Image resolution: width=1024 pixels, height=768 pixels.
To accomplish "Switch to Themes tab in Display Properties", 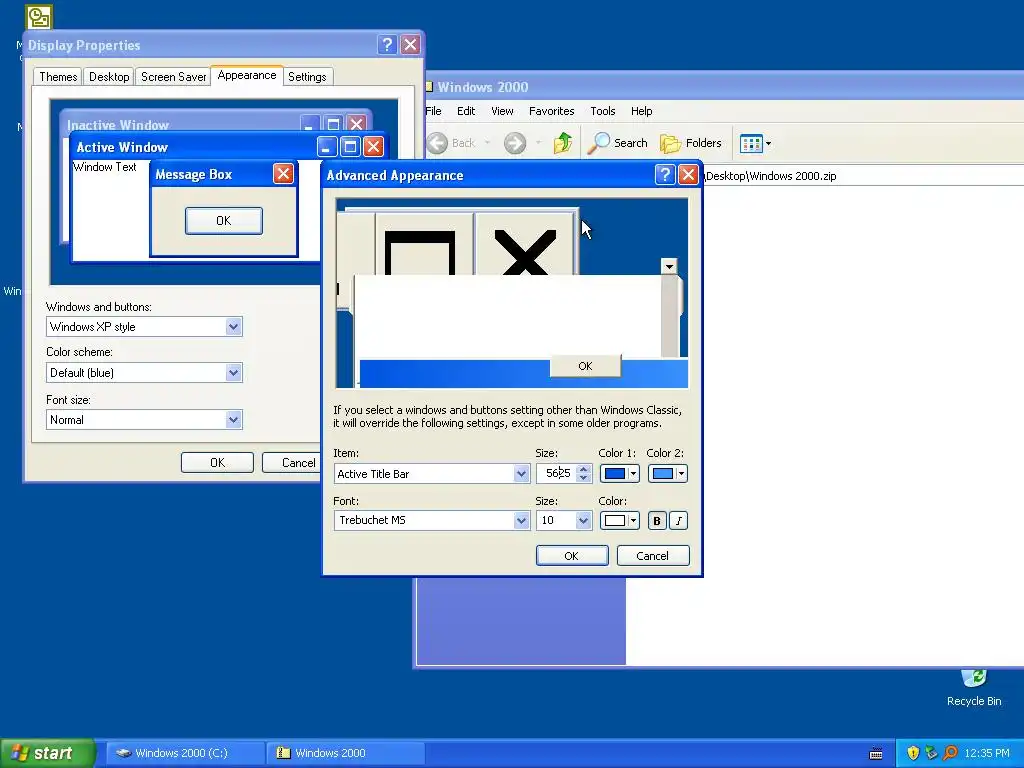I will 58,77.
